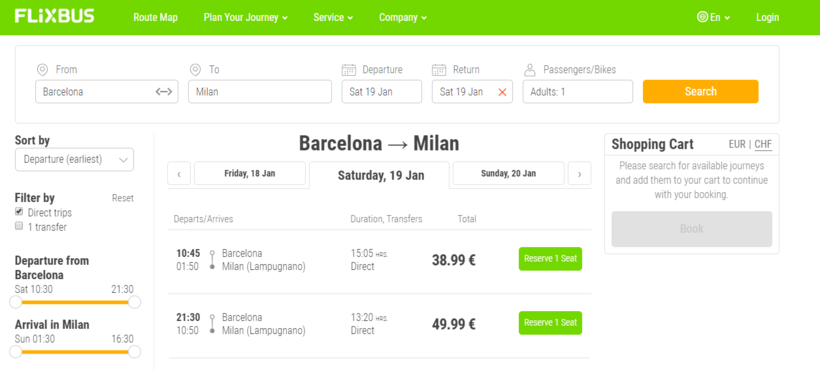Screen dimensions: 820x370
Task: Open the Route Map menu item
Action: click(155, 17)
